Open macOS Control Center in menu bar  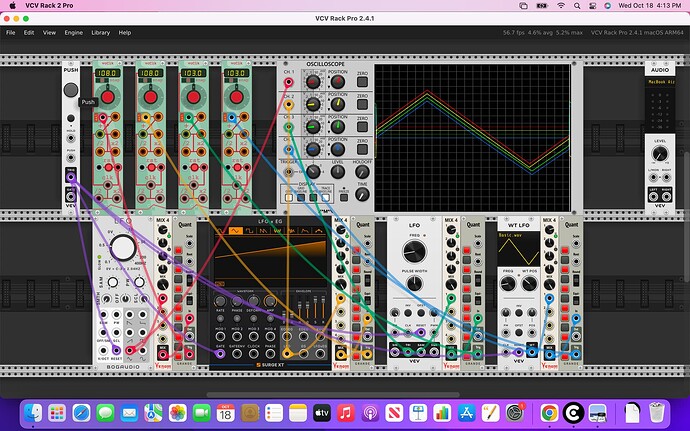click(592, 6)
